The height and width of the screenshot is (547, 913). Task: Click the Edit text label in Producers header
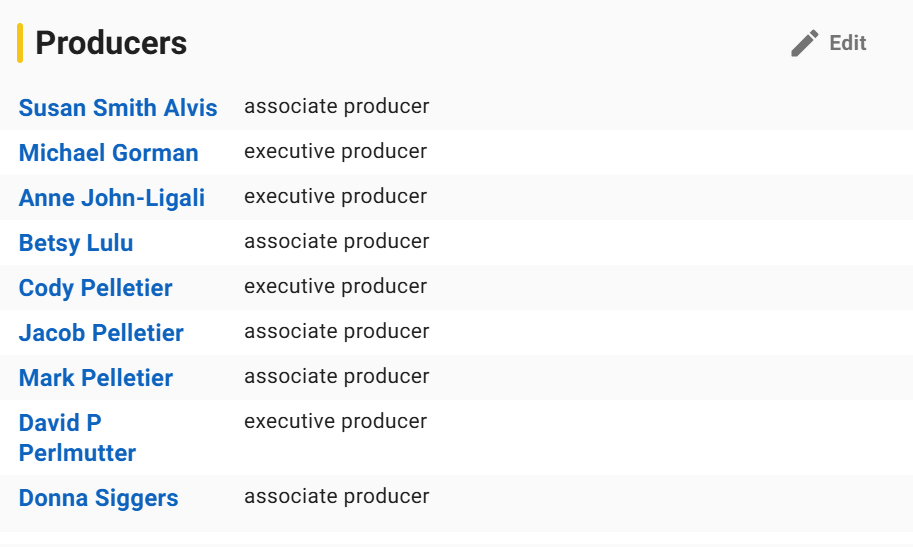pyautogui.click(x=848, y=43)
